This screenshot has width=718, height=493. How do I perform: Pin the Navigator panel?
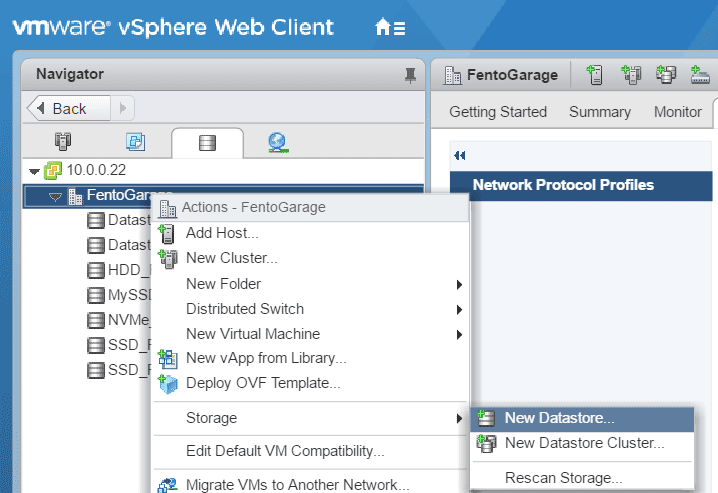click(x=410, y=75)
